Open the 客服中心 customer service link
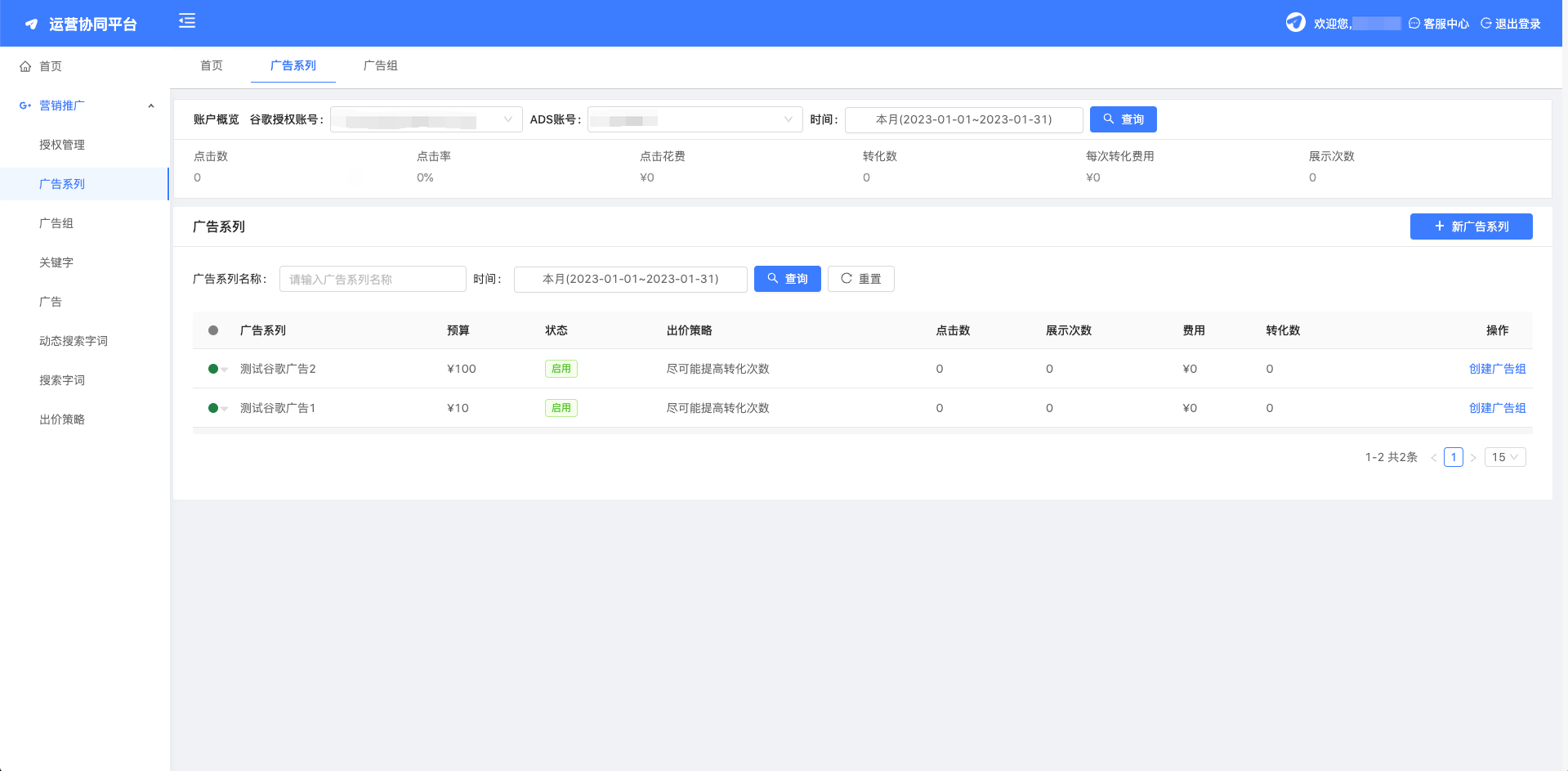The image size is (1568, 771). [x=1439, y=24]
